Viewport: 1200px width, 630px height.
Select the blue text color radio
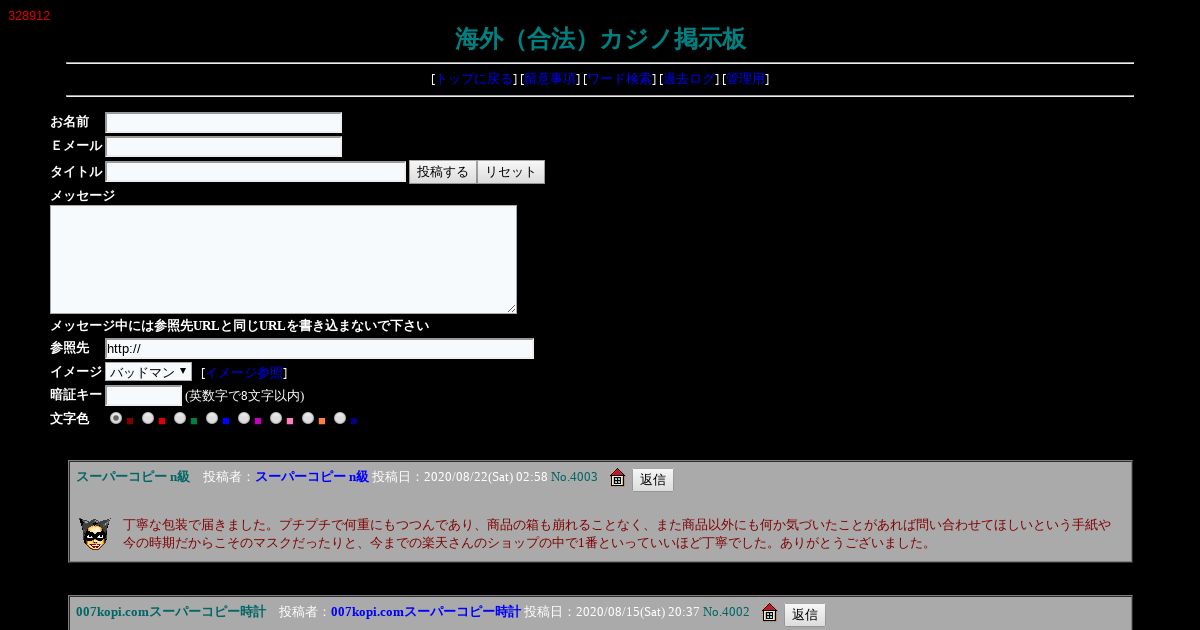(212, 418)
